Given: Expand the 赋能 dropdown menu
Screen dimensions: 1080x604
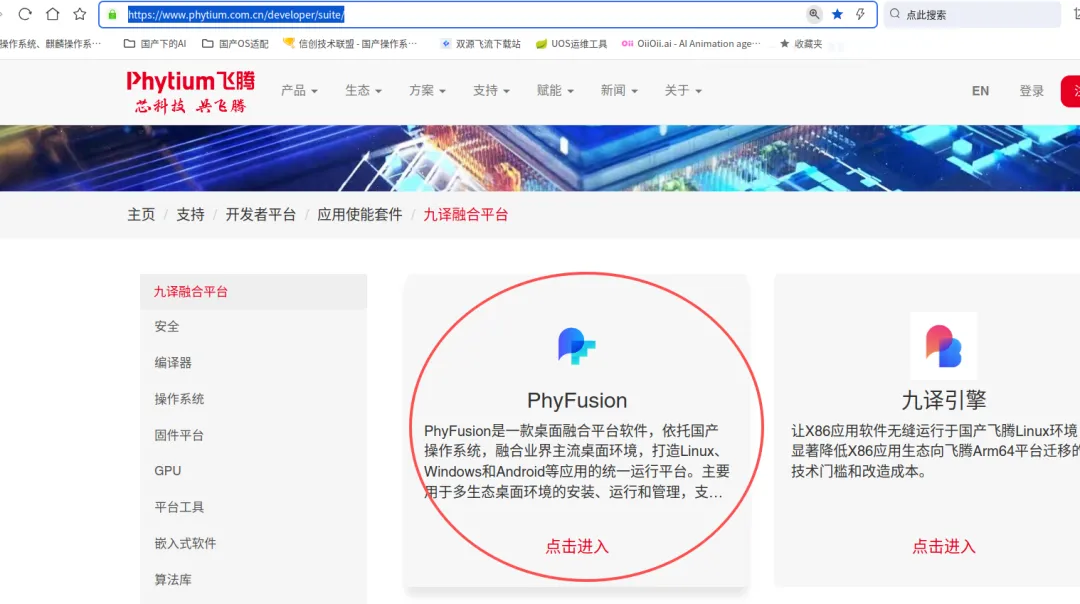Looking at the screenshot, I should click(555, 90).
